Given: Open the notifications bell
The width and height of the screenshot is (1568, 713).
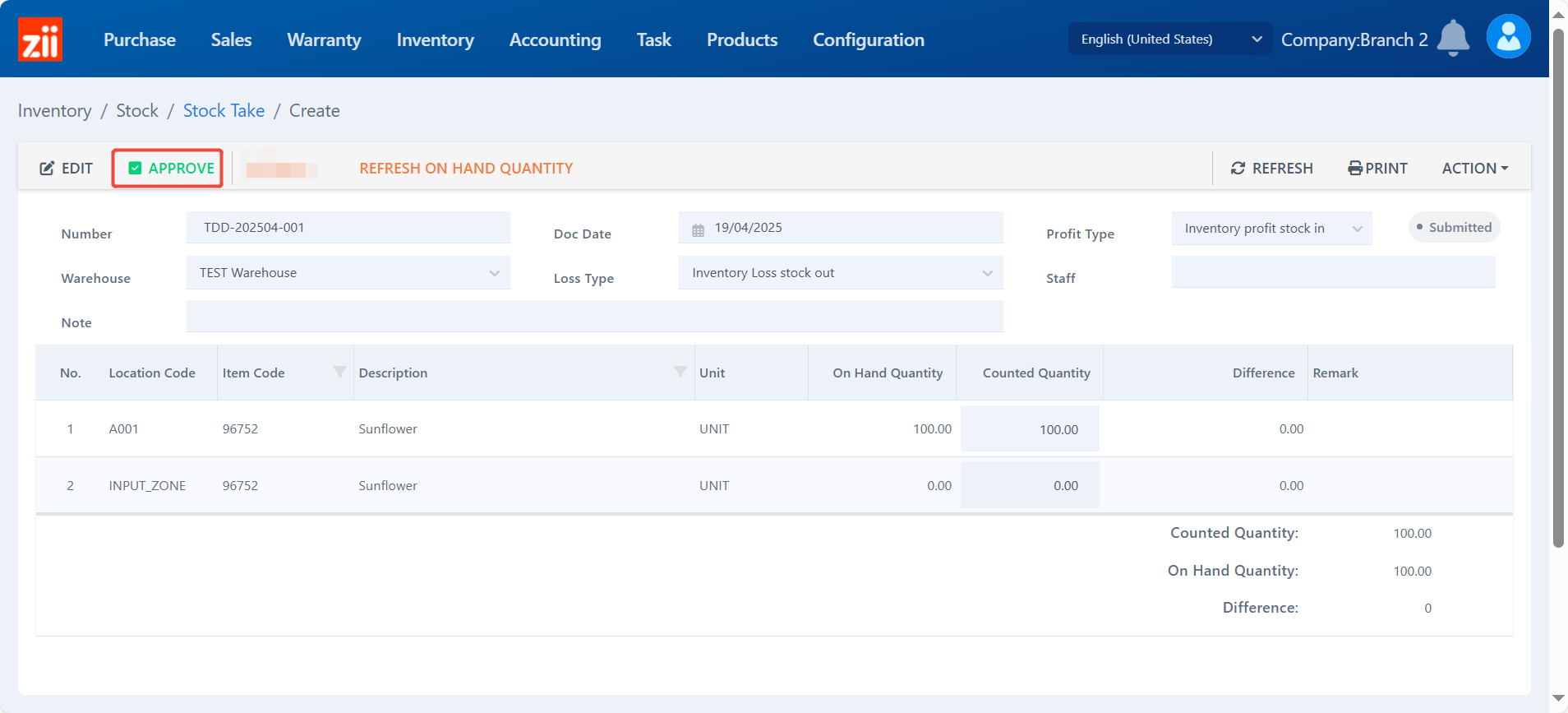Looking at the screenshot, I should [x=1453, y=38].
